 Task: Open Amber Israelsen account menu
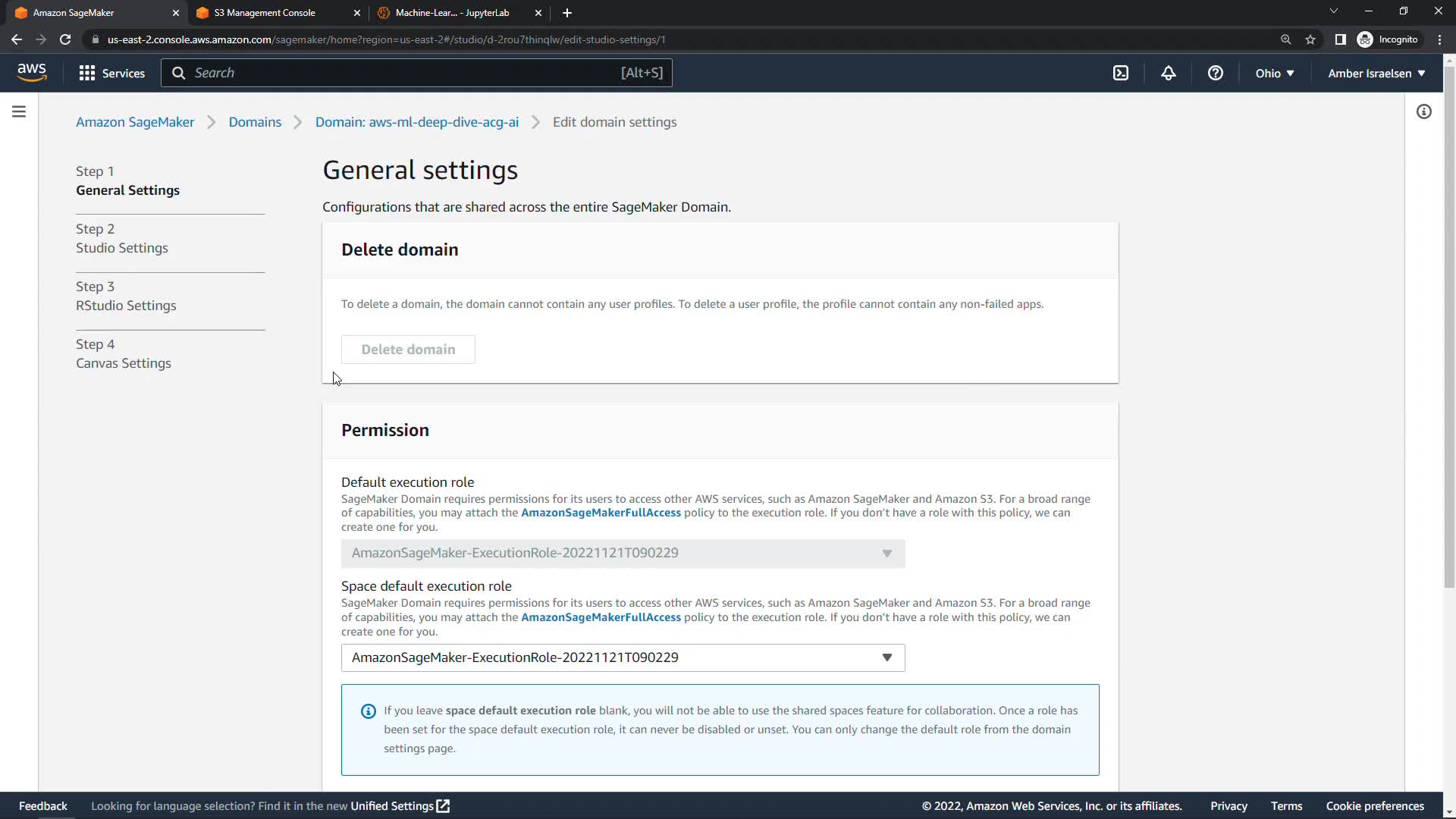1376,73
